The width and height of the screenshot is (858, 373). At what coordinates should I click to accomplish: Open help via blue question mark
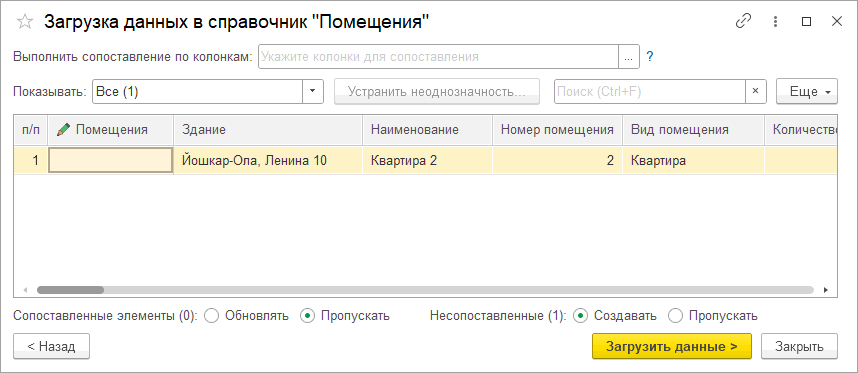tap(650, 56)
